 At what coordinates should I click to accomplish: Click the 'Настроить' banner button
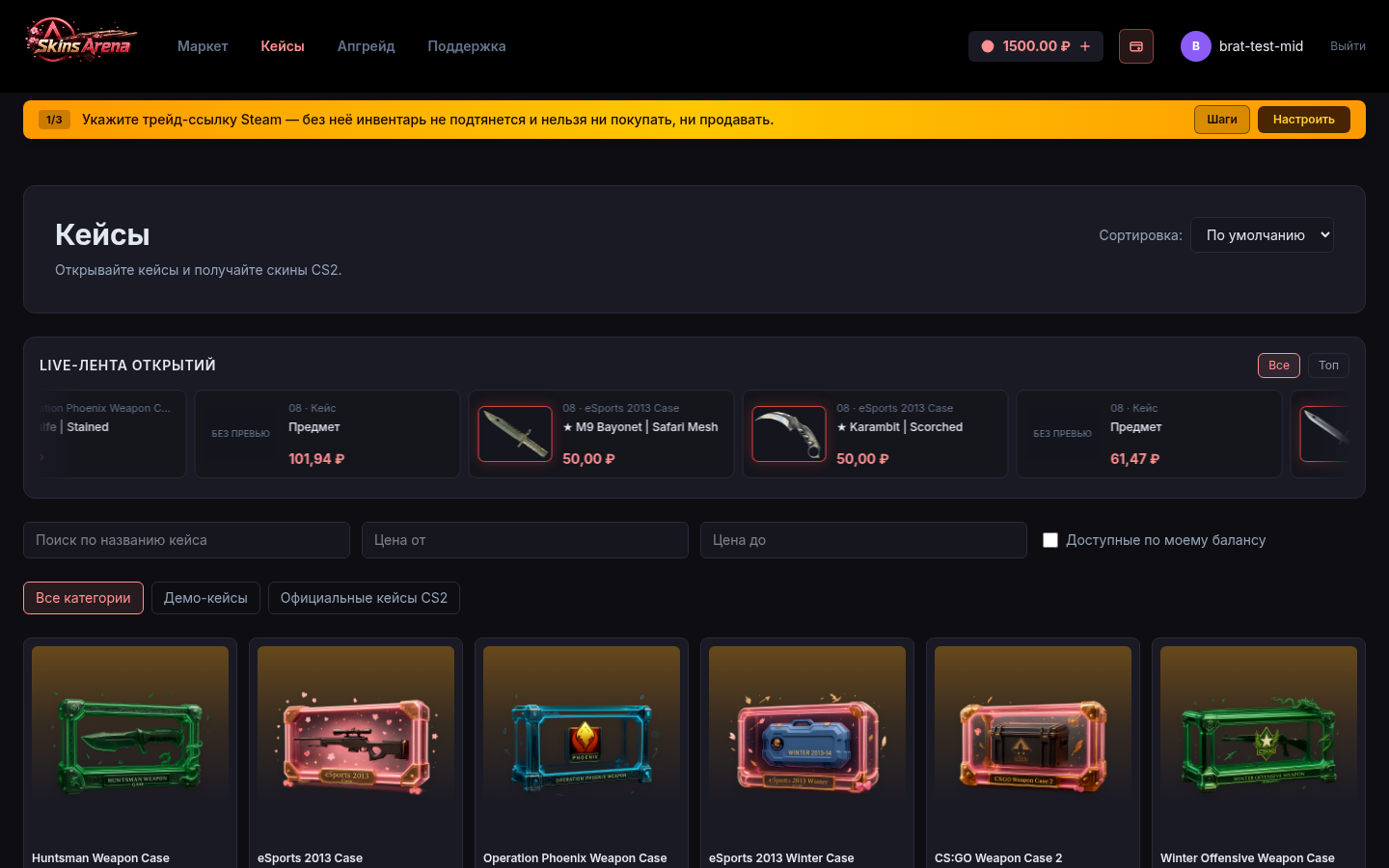click(x=1304, y=120)
